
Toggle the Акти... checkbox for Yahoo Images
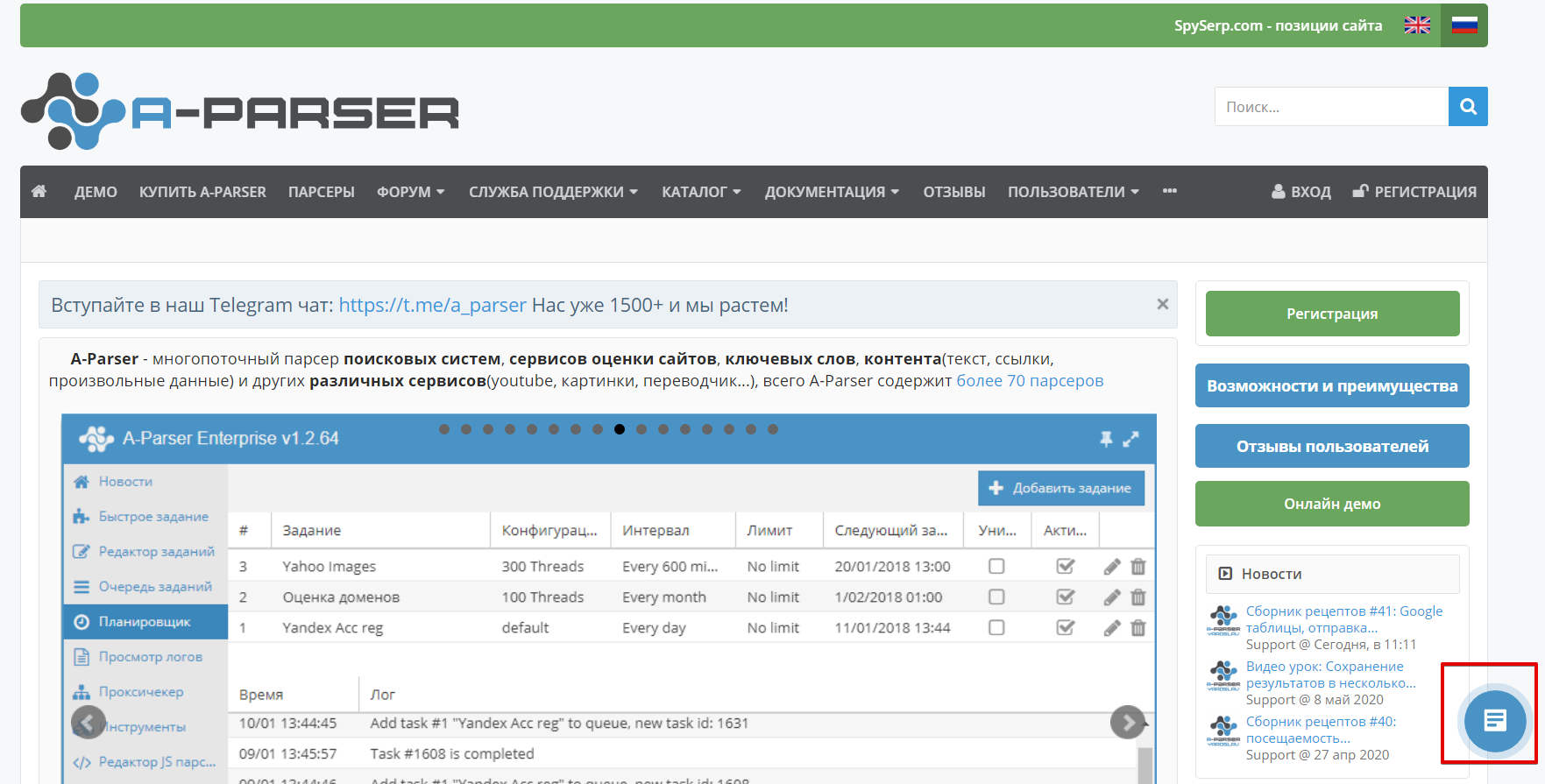click(x=1066, y=567)
